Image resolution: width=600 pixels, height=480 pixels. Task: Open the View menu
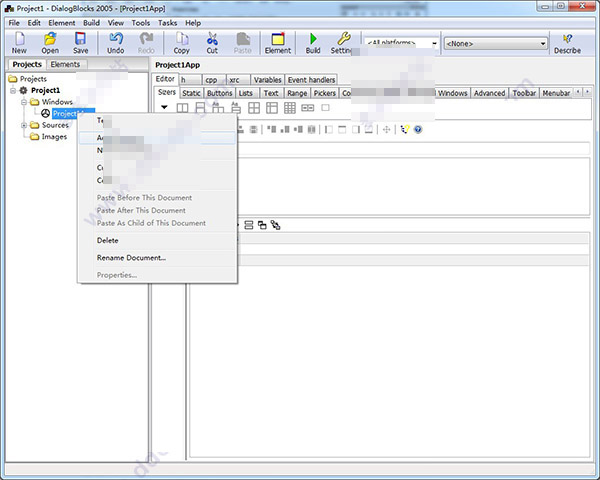(x=116, y=23)
